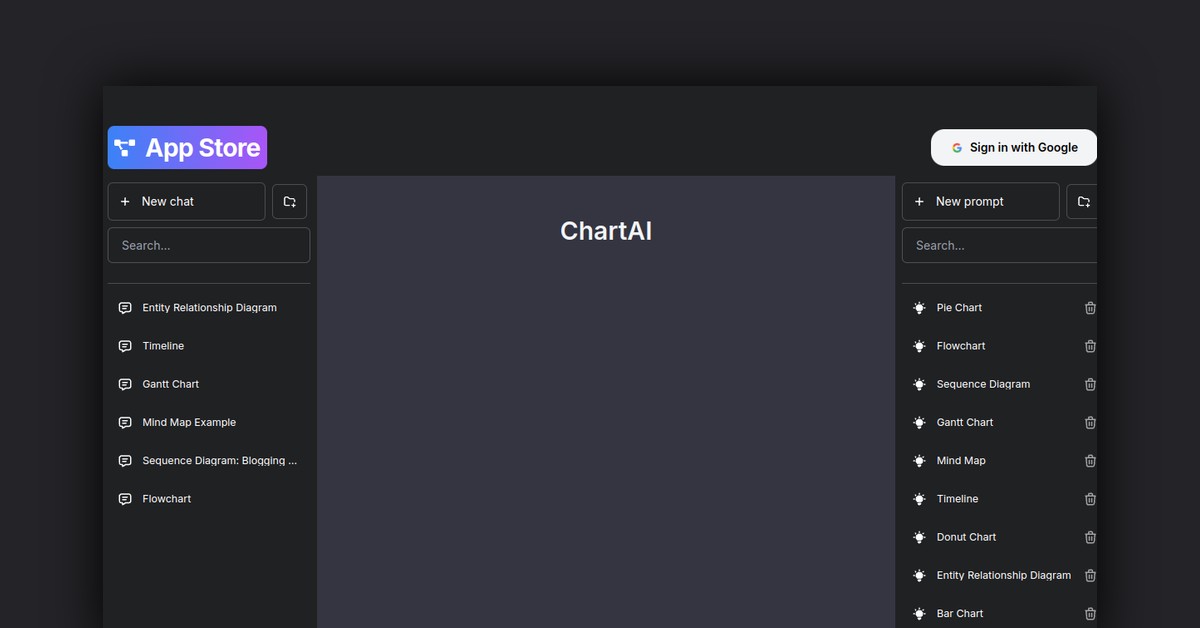Click the left sidebar search field
This screenshot has height=628, width=1200.
pyautogui.click(x=208, y=245)
